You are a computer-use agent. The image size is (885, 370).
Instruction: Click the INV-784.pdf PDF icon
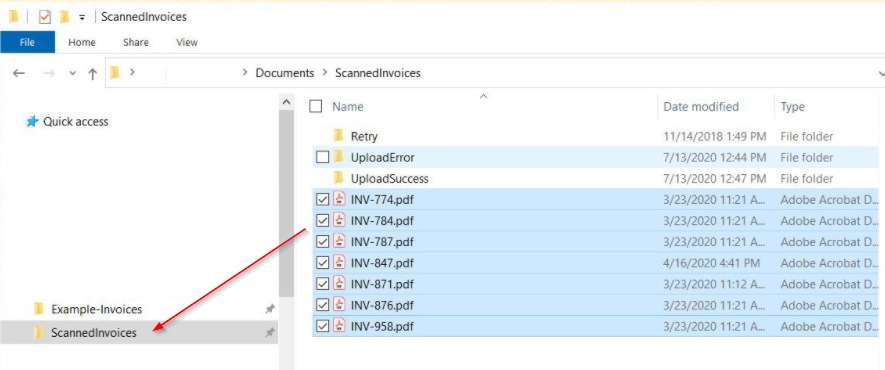pos(339,219)
